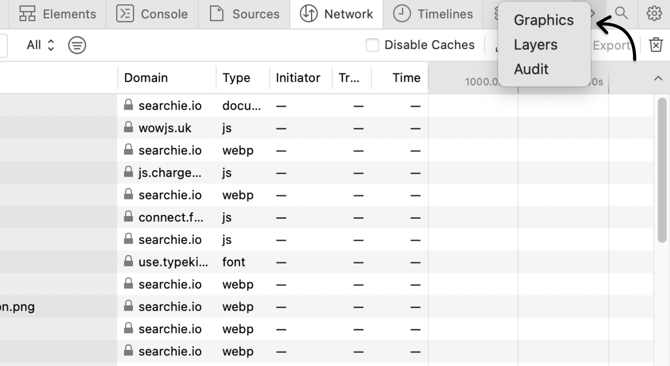Sort by the Domain column header
The image size is (670, 366).
146,78
